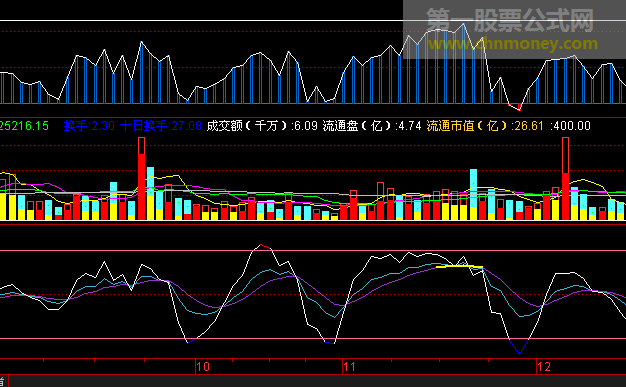Click the green 25216.15 volume value
Viewport: 626px width, 387px height.
tap(24, 126)
